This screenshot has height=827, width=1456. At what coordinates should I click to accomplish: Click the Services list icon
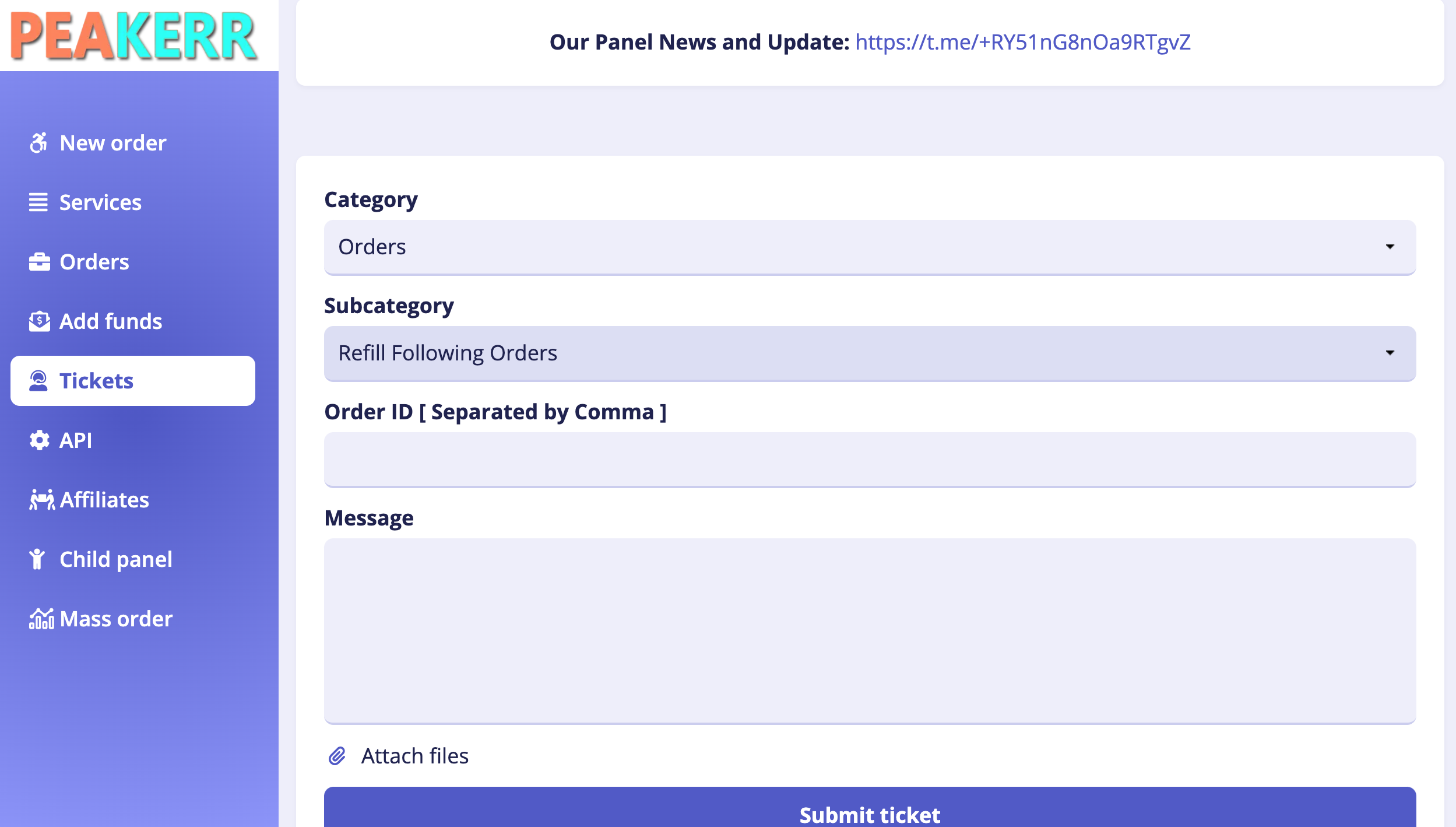(38, 202)
